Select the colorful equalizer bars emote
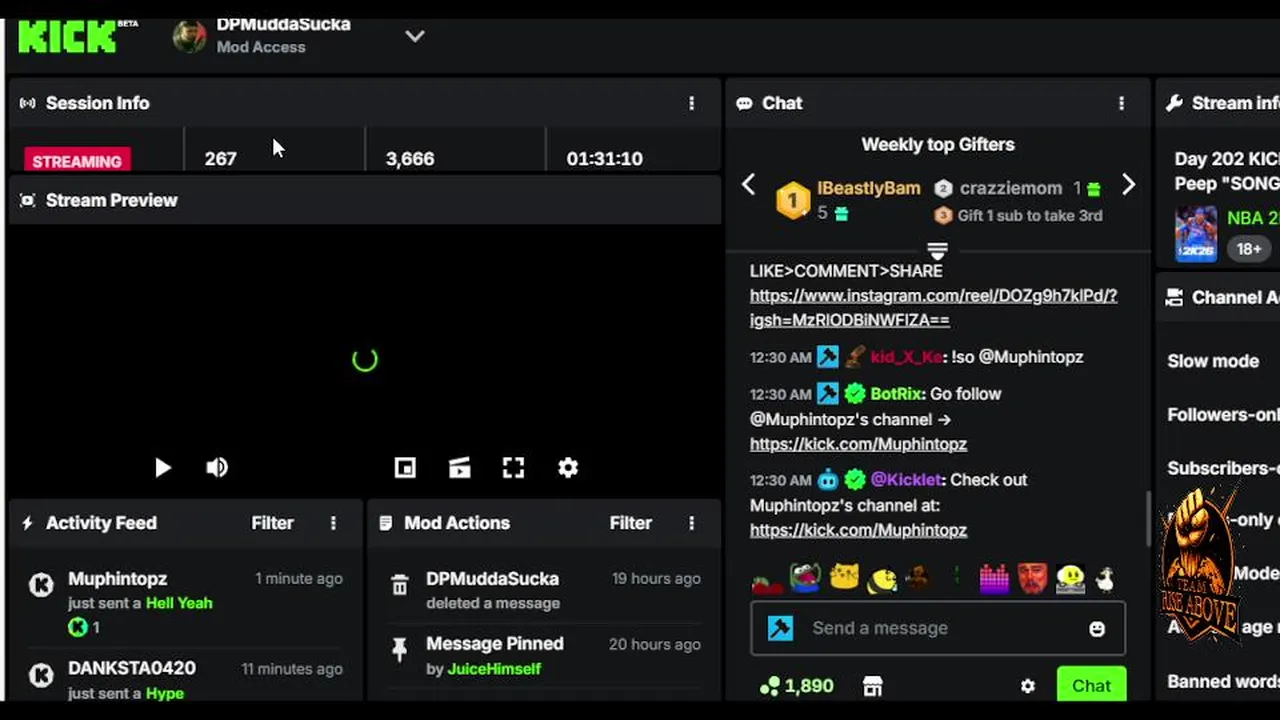Viewport: 1280px width, 720px height. (994, 579)
